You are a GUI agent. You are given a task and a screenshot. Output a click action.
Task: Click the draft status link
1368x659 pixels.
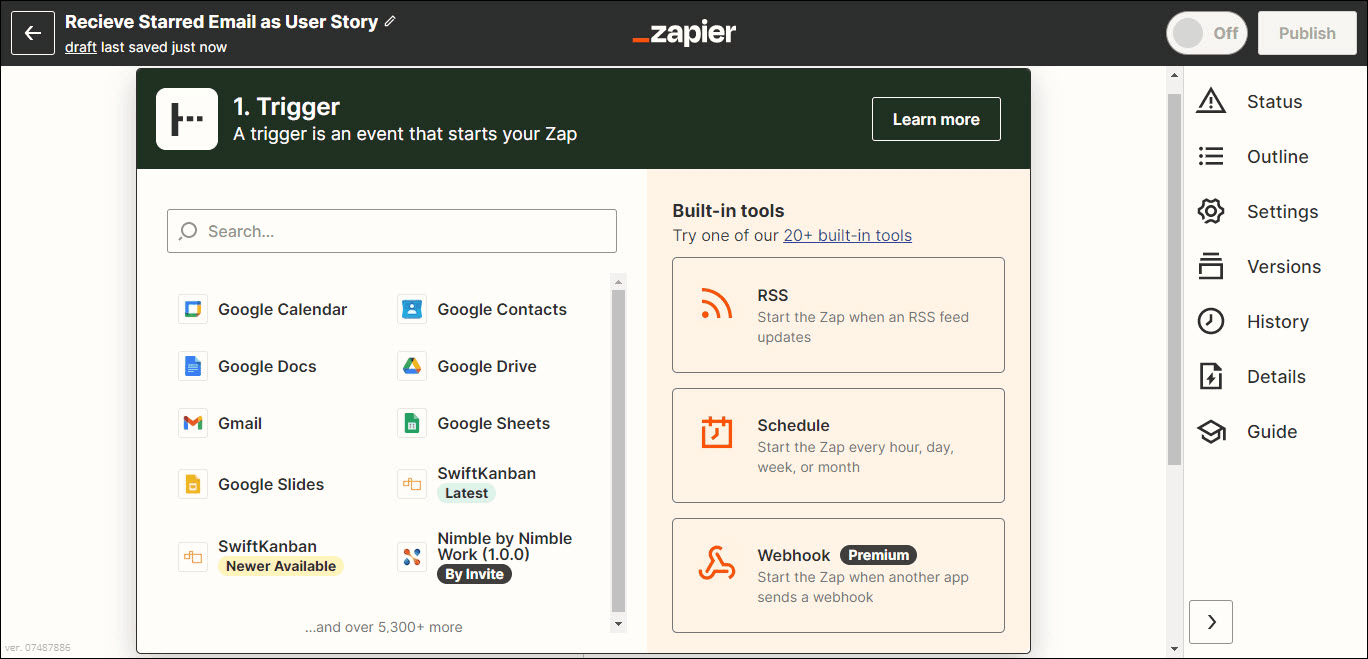[x=81, y=47]
